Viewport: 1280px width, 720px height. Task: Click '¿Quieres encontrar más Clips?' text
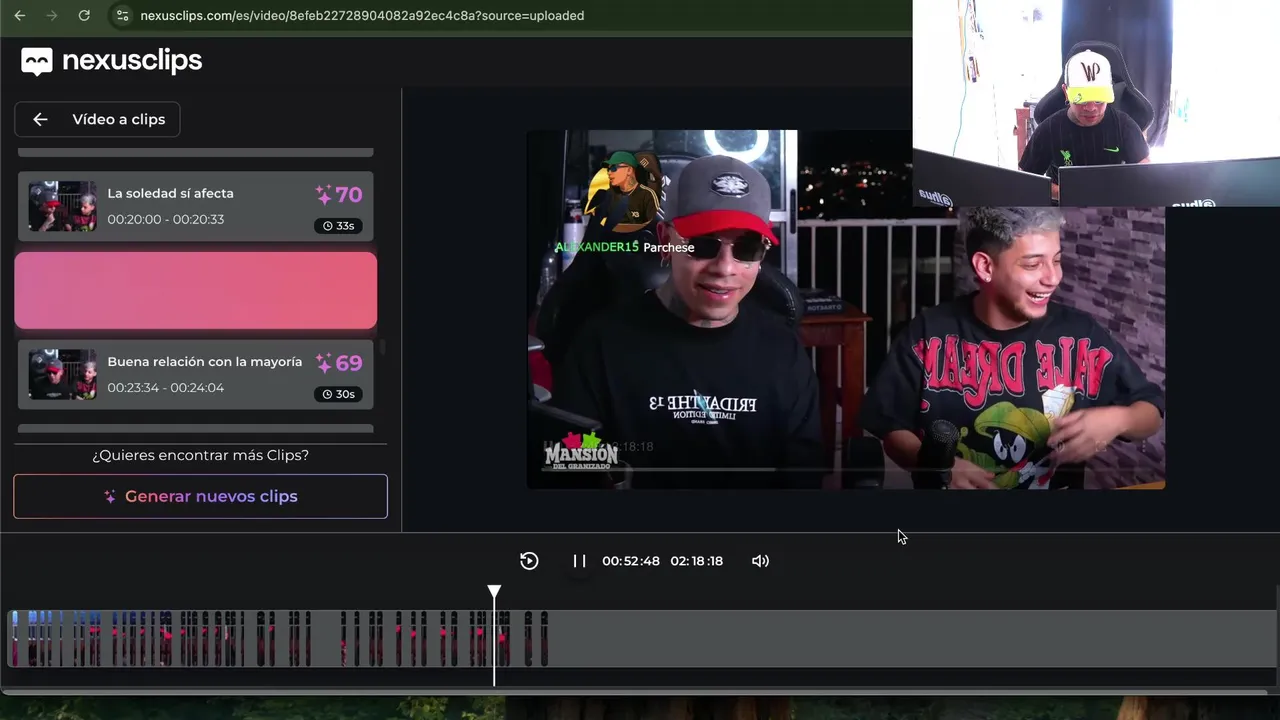click(200, 455)
